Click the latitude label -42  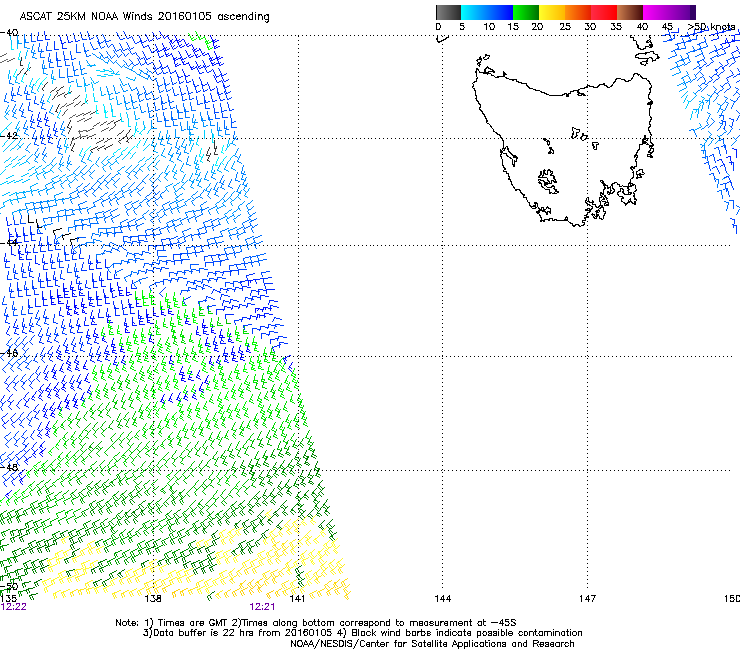click(9, 135)
